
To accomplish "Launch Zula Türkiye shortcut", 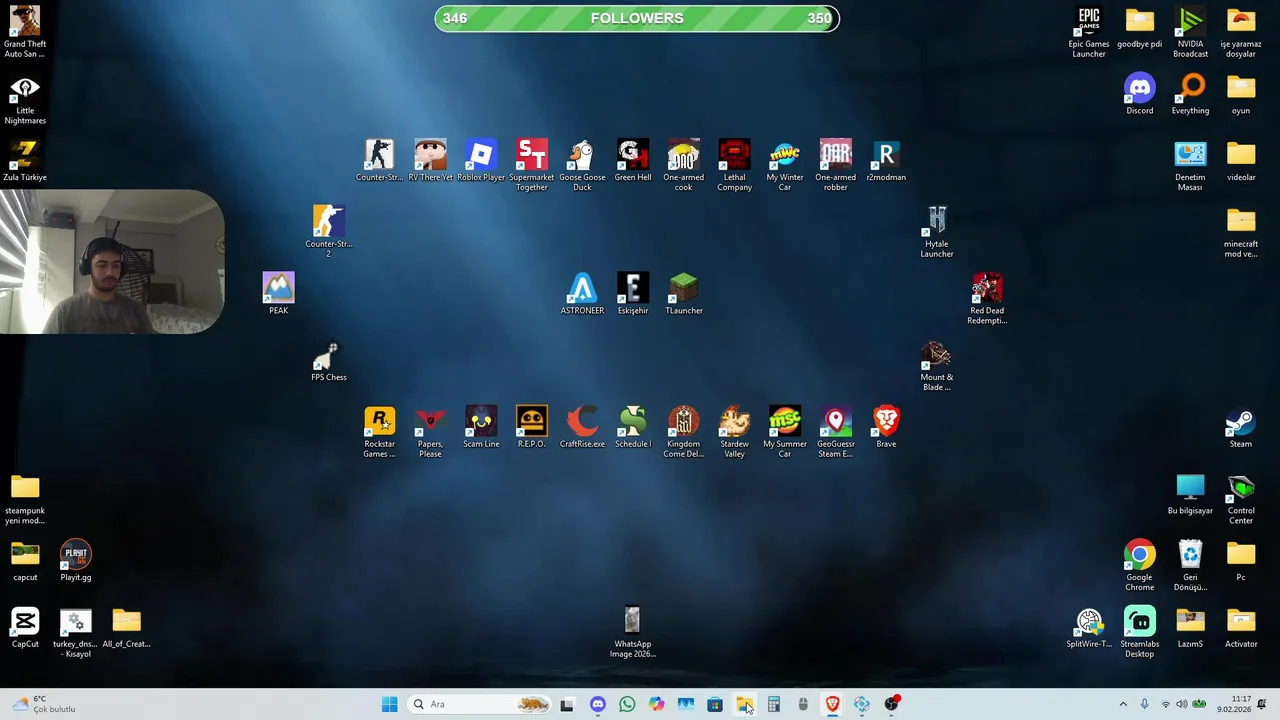I will [x=25, y=160].
